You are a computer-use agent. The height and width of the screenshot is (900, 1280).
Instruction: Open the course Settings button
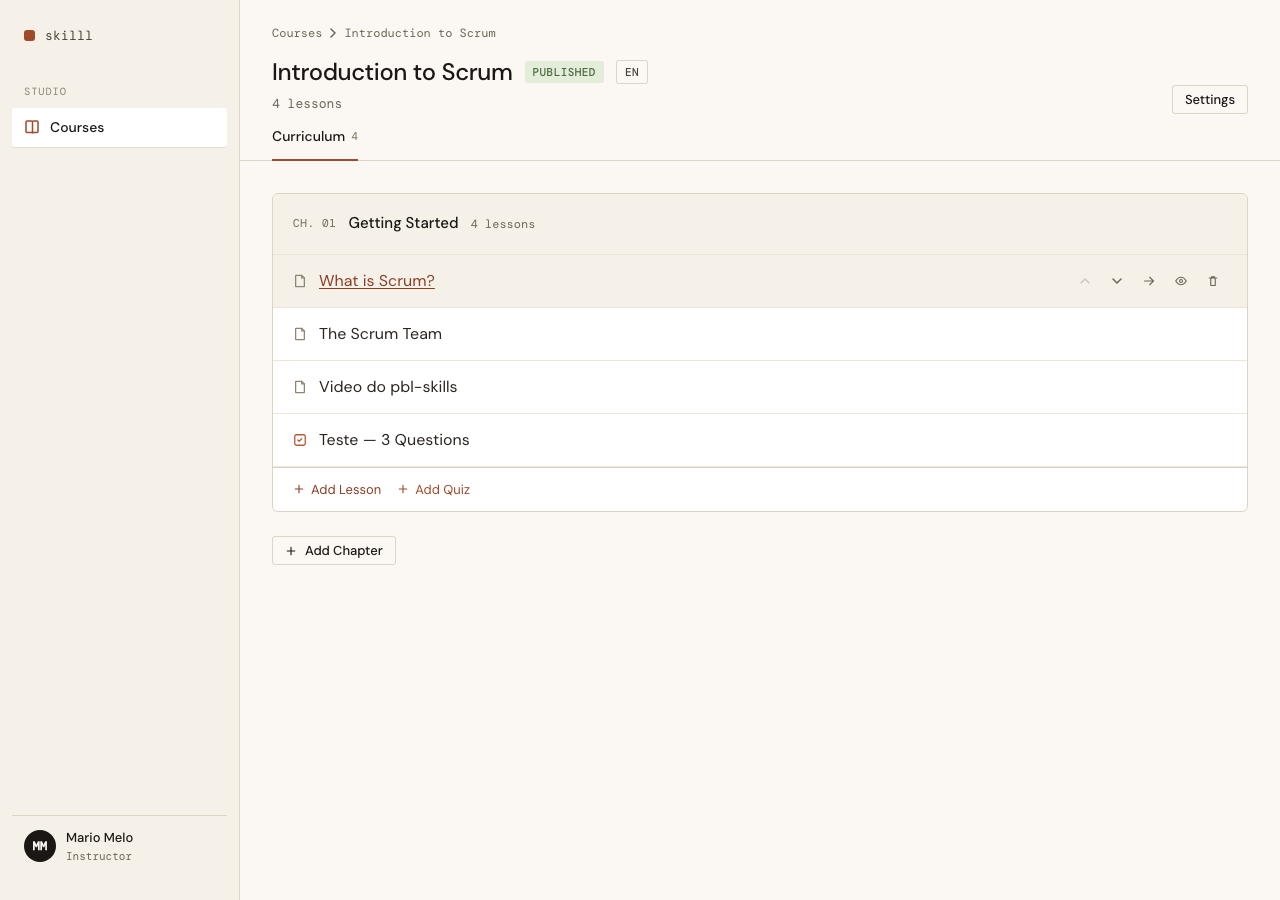tap(1210, 99)
